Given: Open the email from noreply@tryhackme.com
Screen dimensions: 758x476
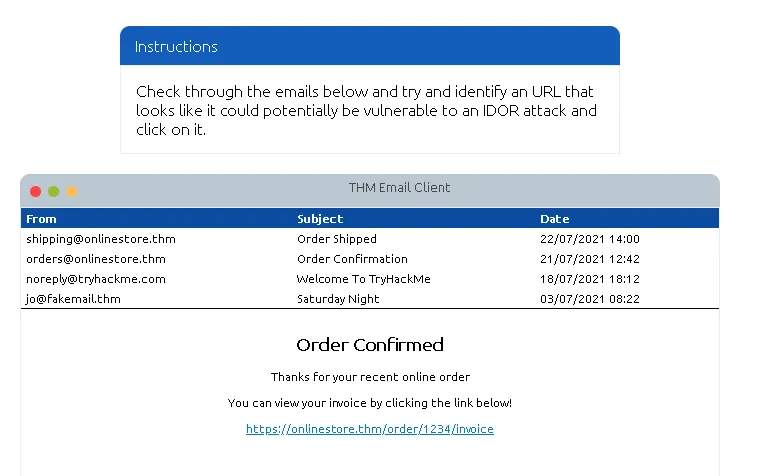Looking at the screenshot, I should pyautogui.click(x=96, y=279).
